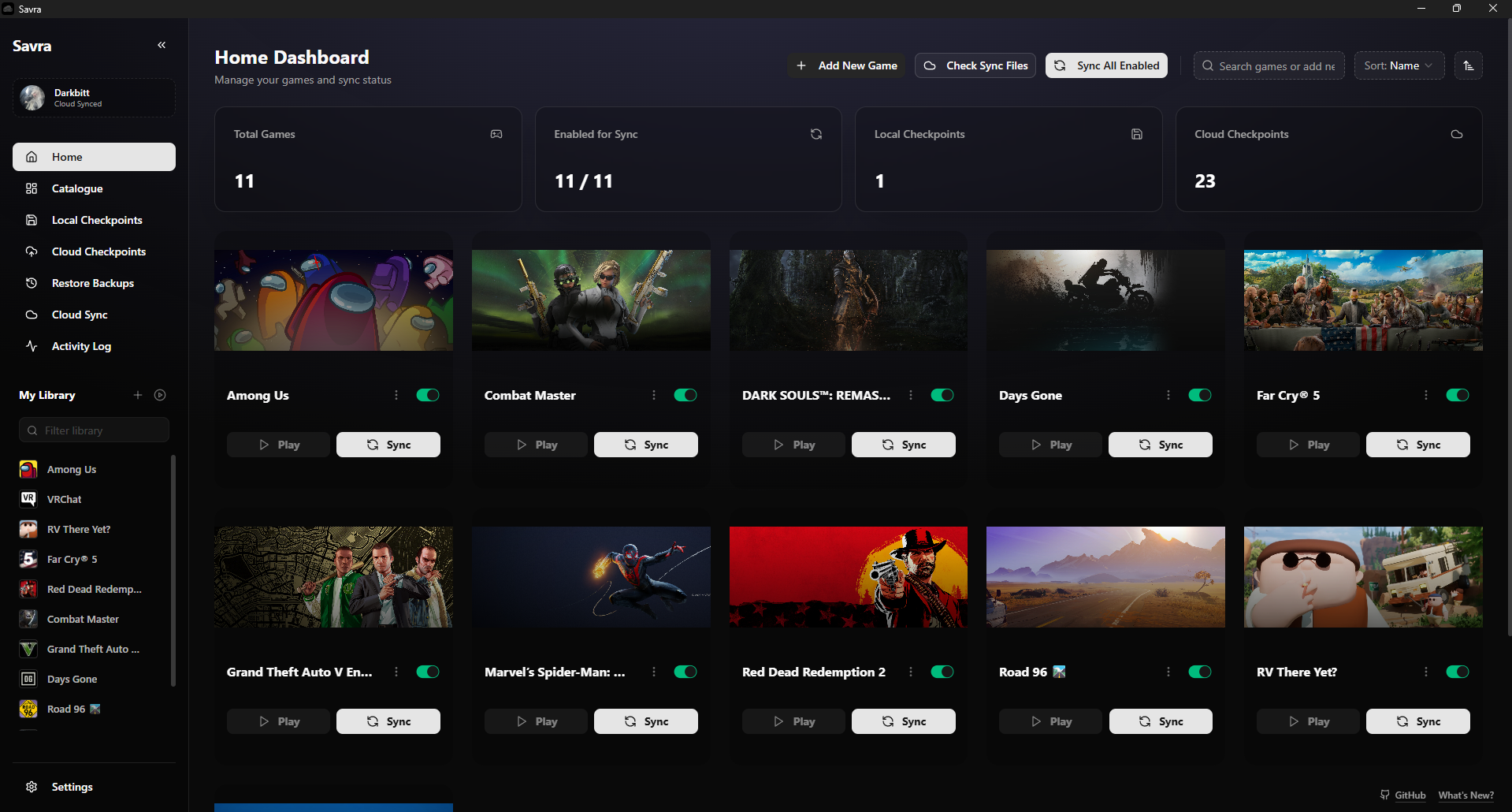Image resolution: width=1512 pixels, height=812 pixels.
Task: Click the Sync All Enabled button
Action: click(1105, 65)
